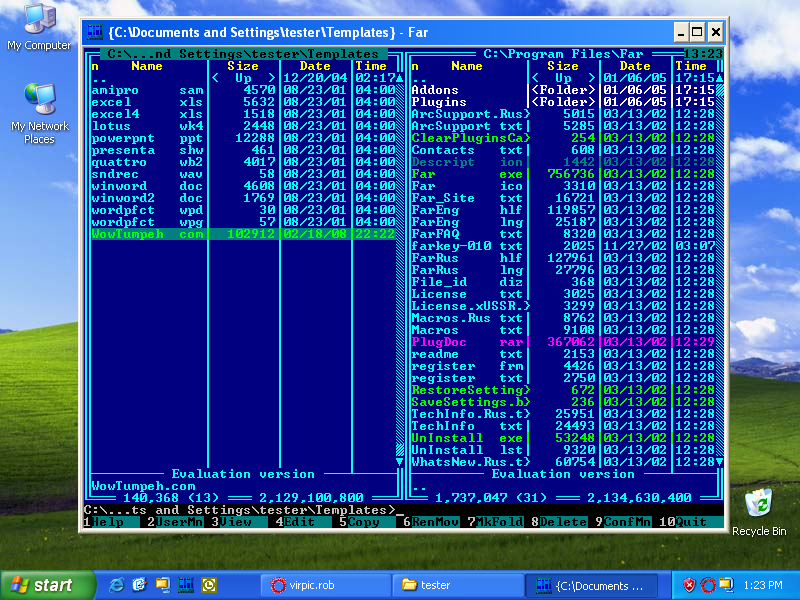
Task: Select presenta shw file row
Action: click(x=243, y=150)
